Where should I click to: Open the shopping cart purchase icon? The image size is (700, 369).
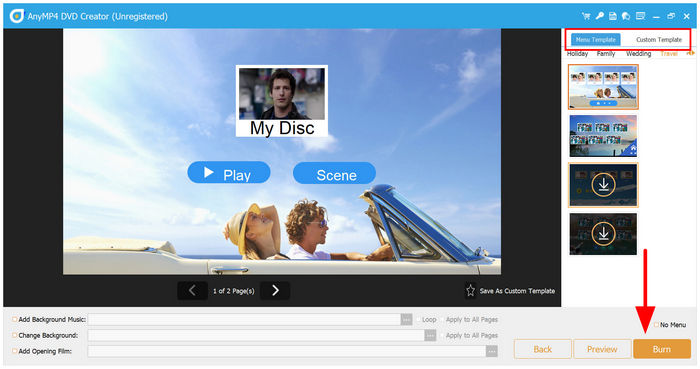pos(586,16)
